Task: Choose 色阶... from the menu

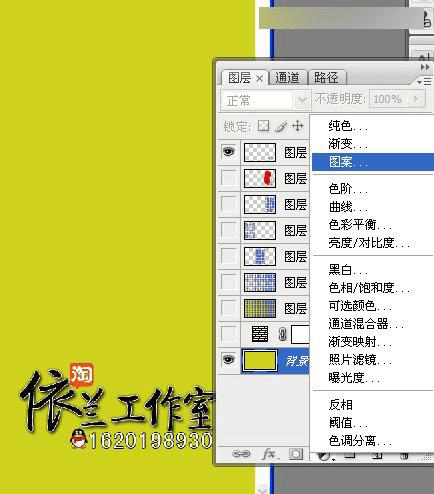Action: coord(373,189)
